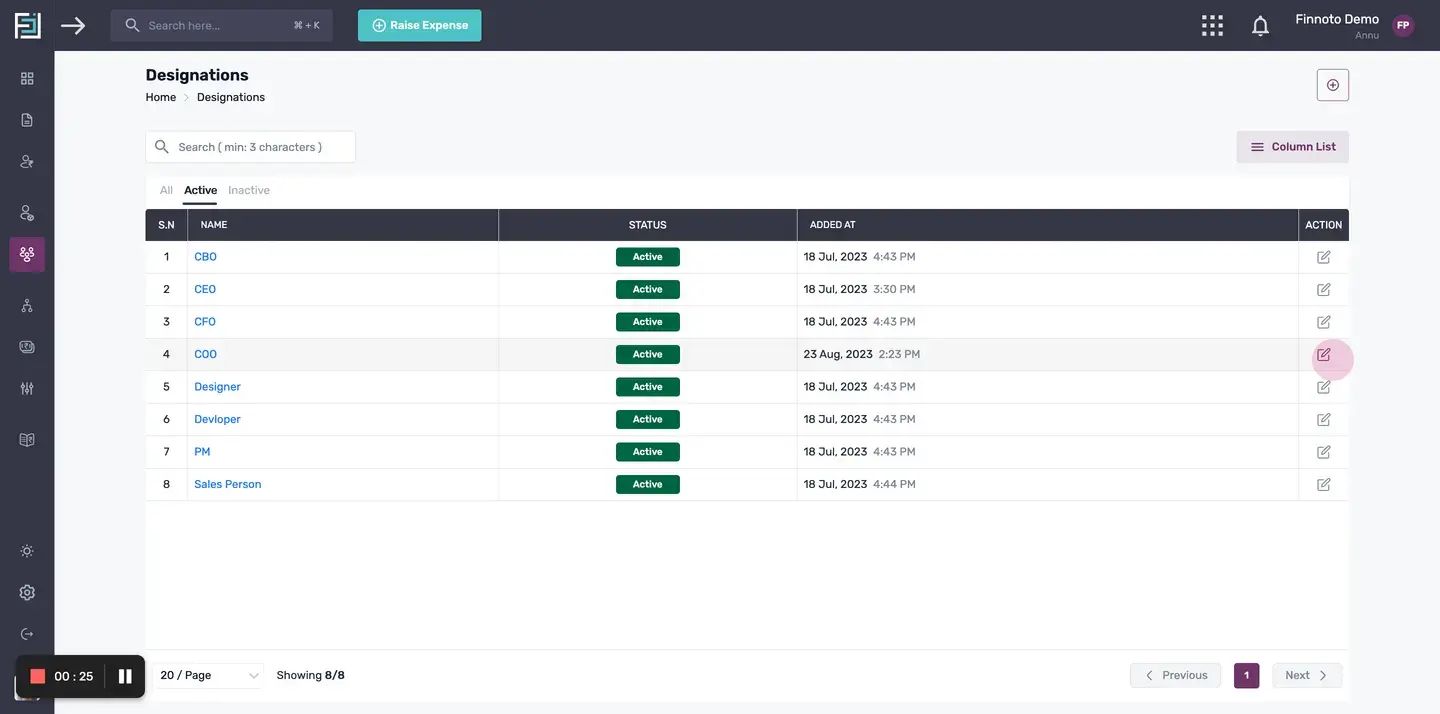
Task: Open the book icon in the sidebar
Action: [27, 440]
